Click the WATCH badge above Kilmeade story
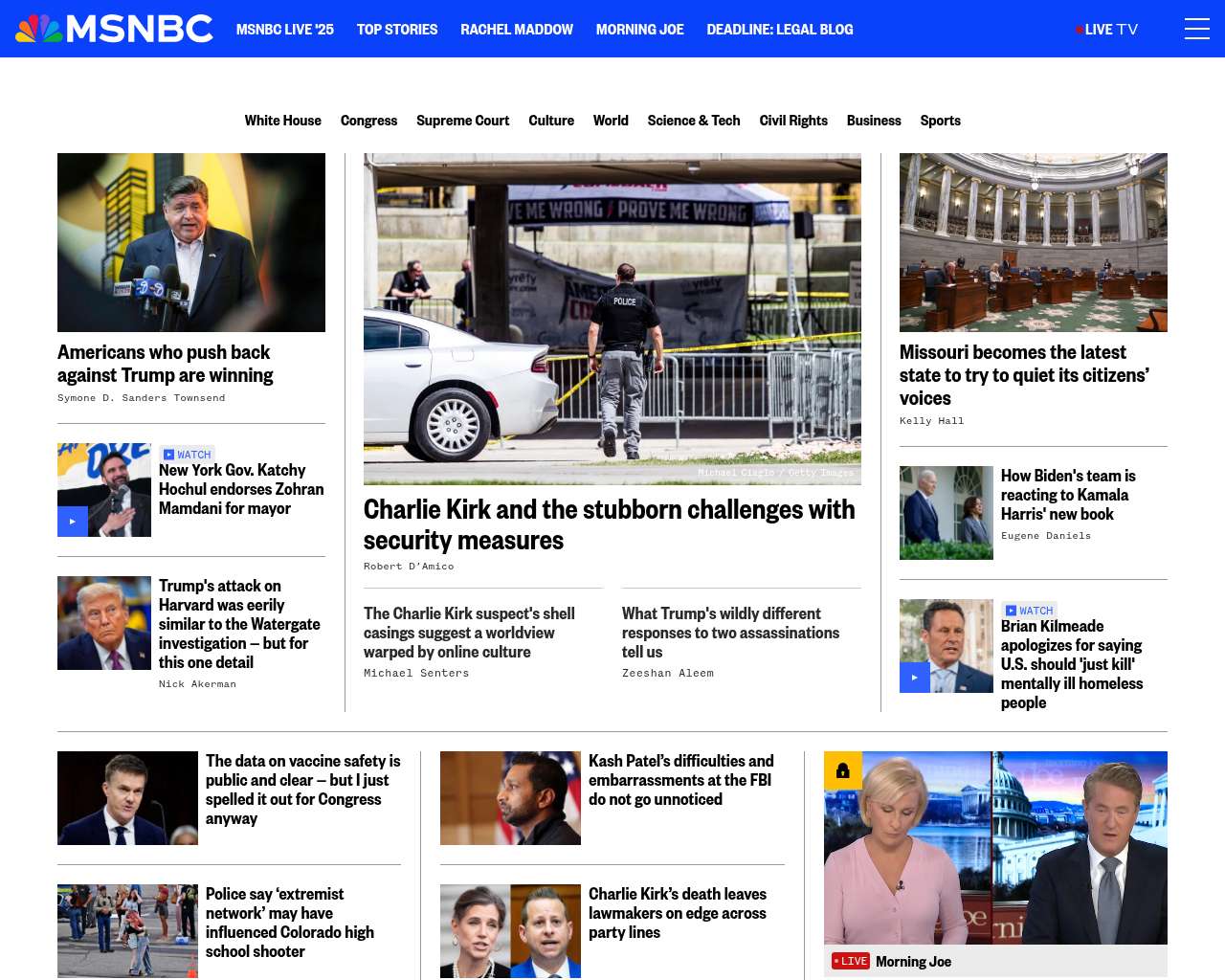The height and width of the screenshot is (980, 1225). (x=1030, y=611)
